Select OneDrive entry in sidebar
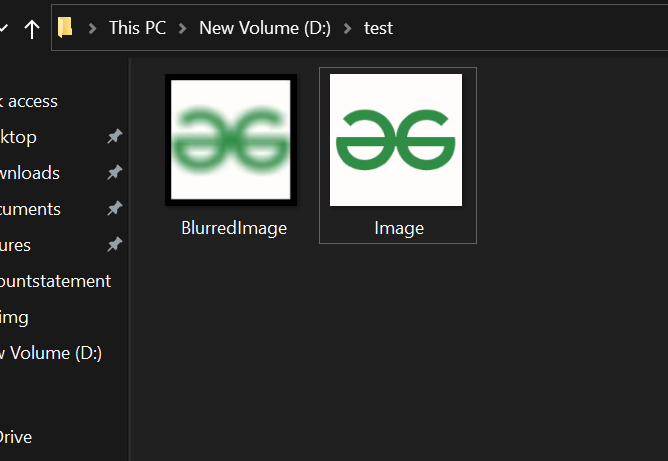668x461 pixels. tap(16, 437)
